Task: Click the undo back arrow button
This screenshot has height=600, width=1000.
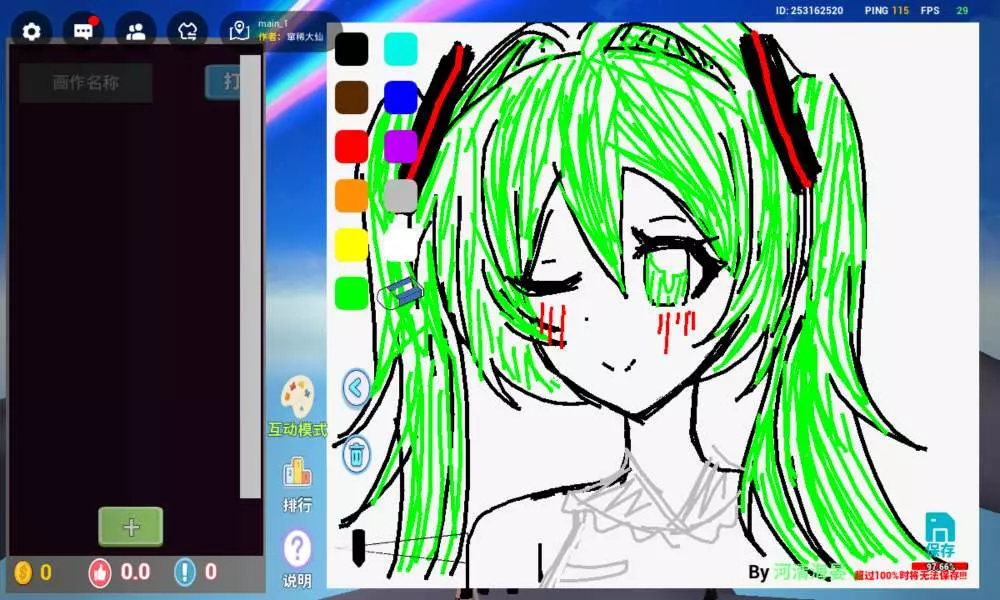Action: click(356, 387)
